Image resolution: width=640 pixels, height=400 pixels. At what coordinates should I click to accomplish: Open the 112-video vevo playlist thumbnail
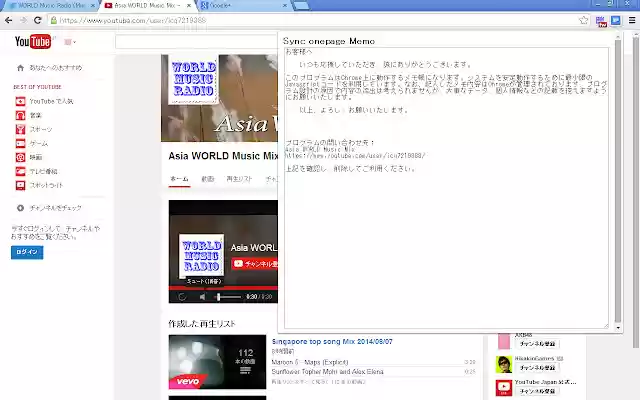pos(217,362)
